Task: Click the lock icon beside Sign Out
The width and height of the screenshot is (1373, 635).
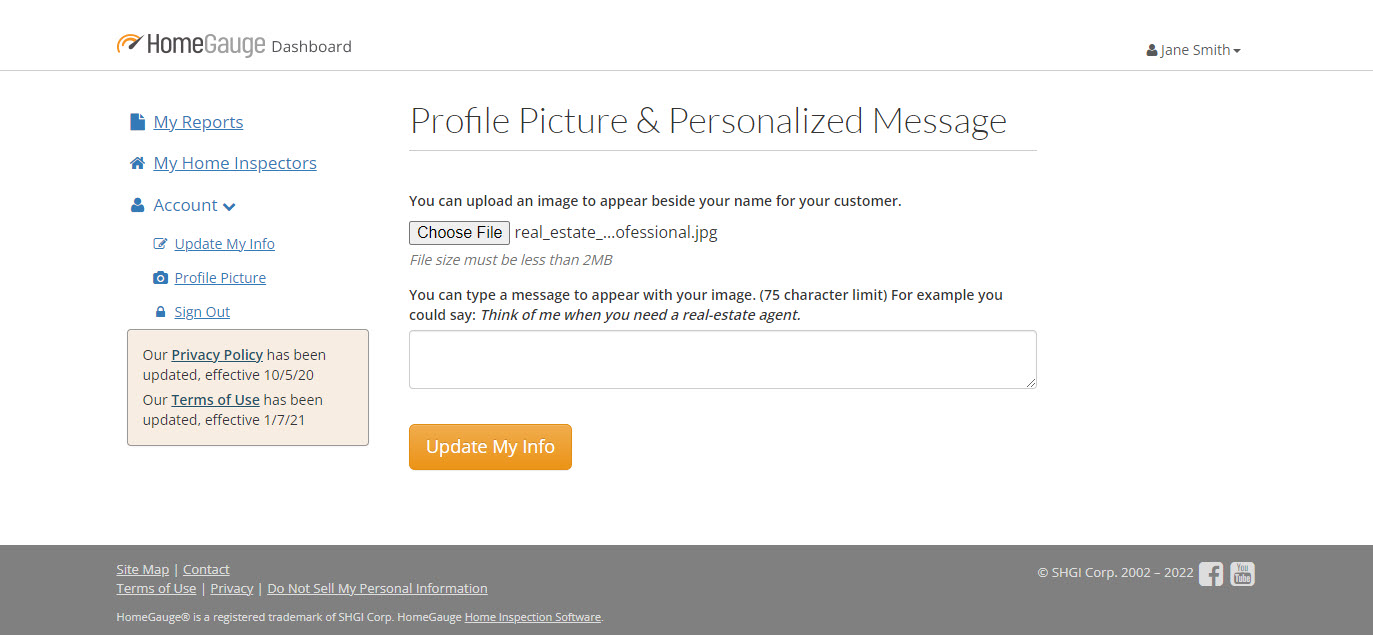Action: (160, 312)
